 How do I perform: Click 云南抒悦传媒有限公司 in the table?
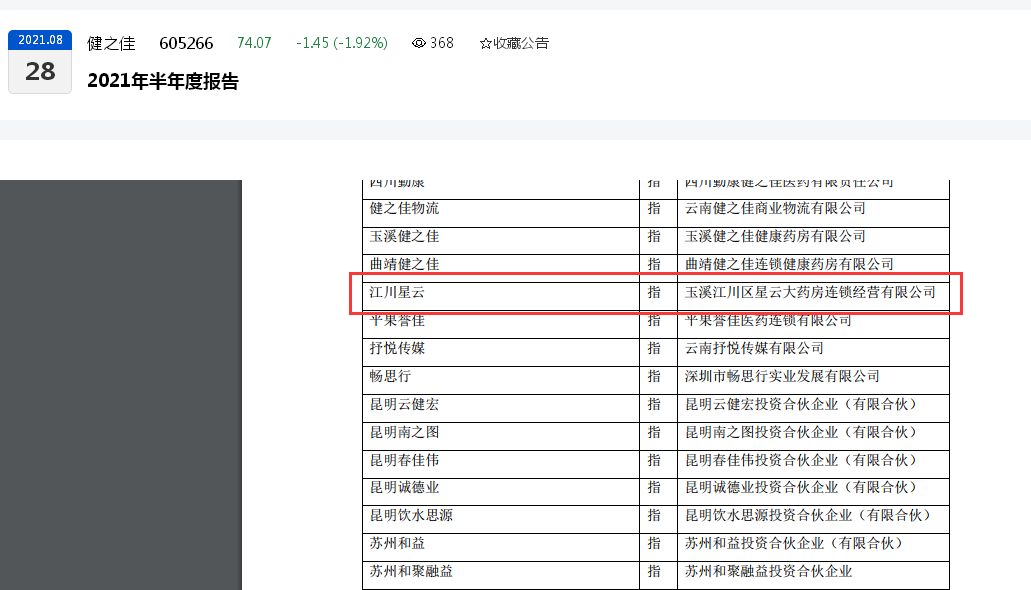pos(754,349)
